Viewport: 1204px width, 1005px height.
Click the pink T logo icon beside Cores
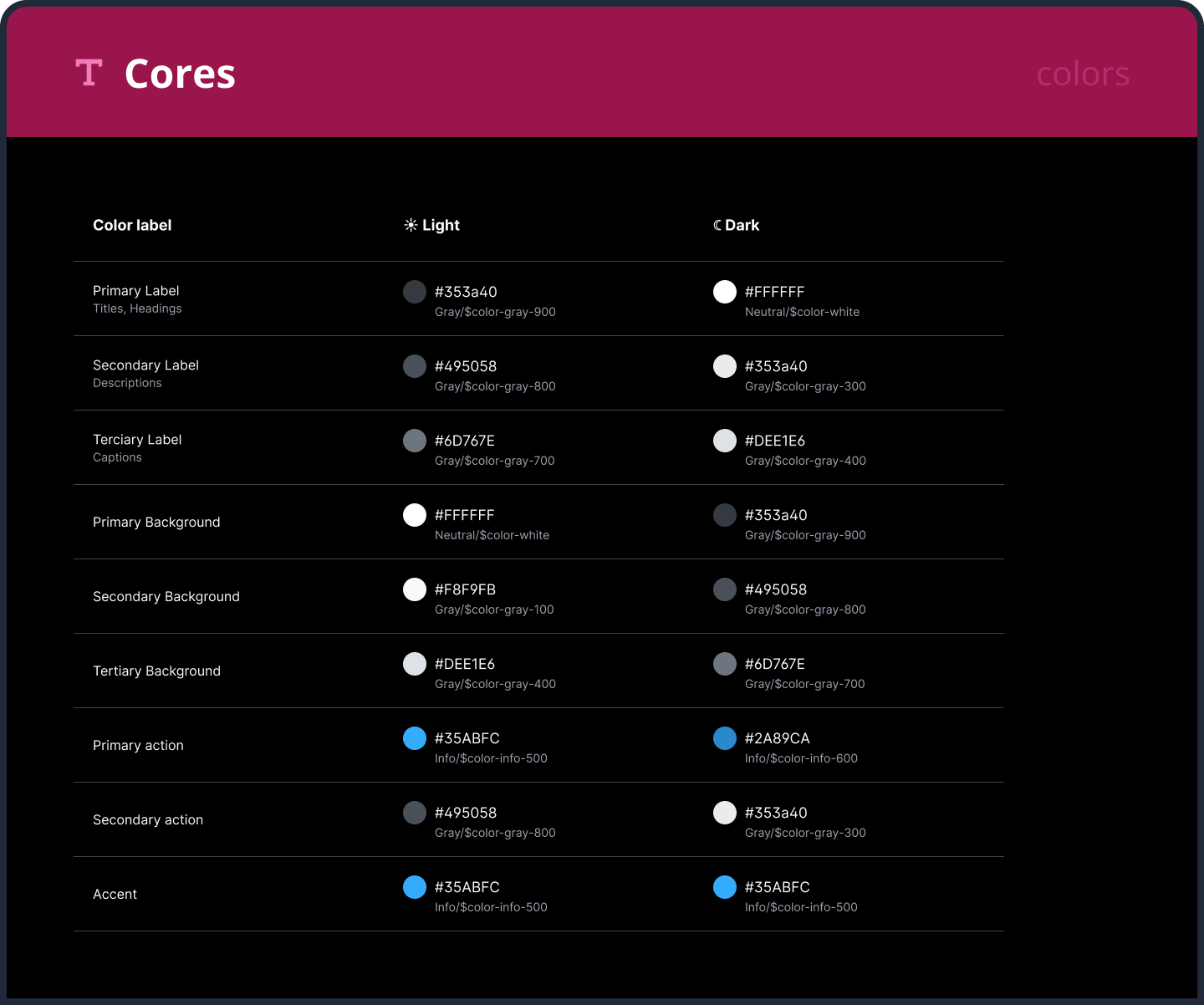point(89,73)
